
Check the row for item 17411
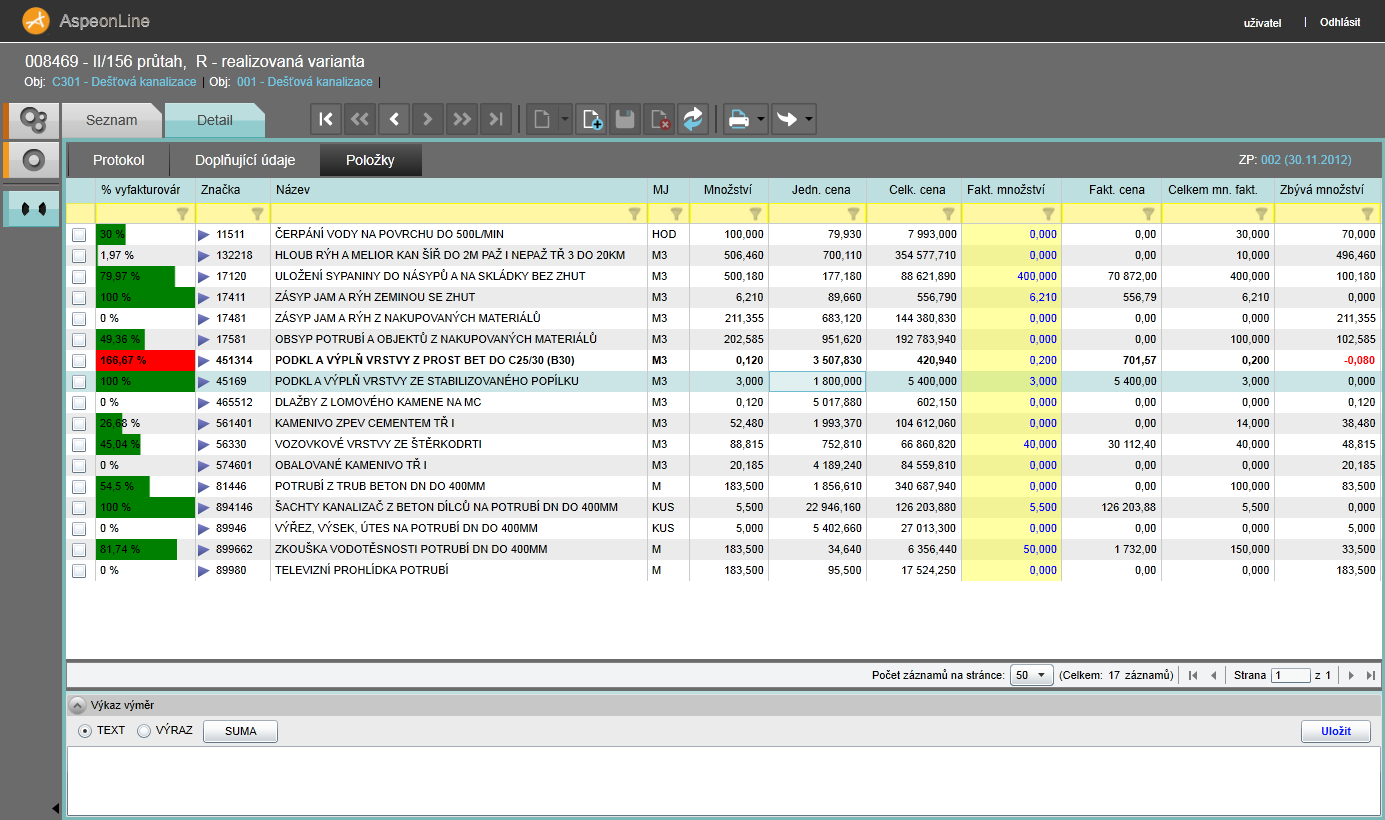(80, 297)
